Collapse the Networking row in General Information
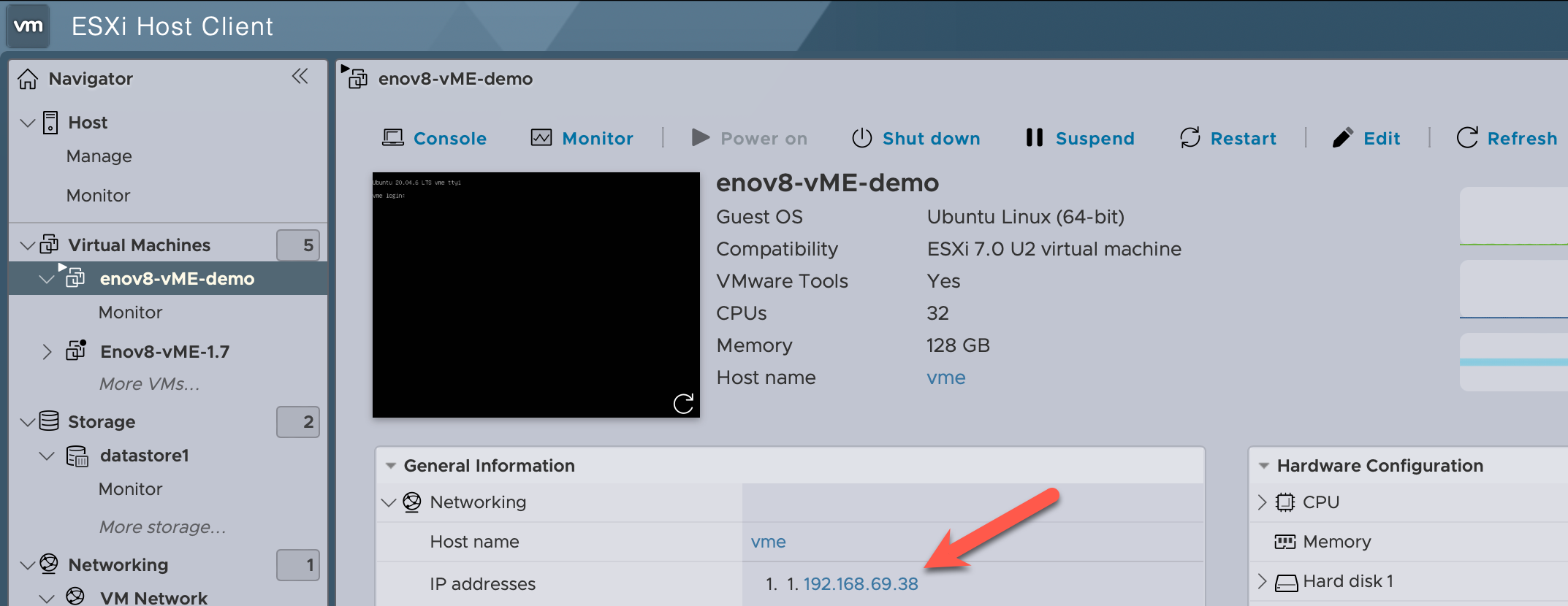 389,502
